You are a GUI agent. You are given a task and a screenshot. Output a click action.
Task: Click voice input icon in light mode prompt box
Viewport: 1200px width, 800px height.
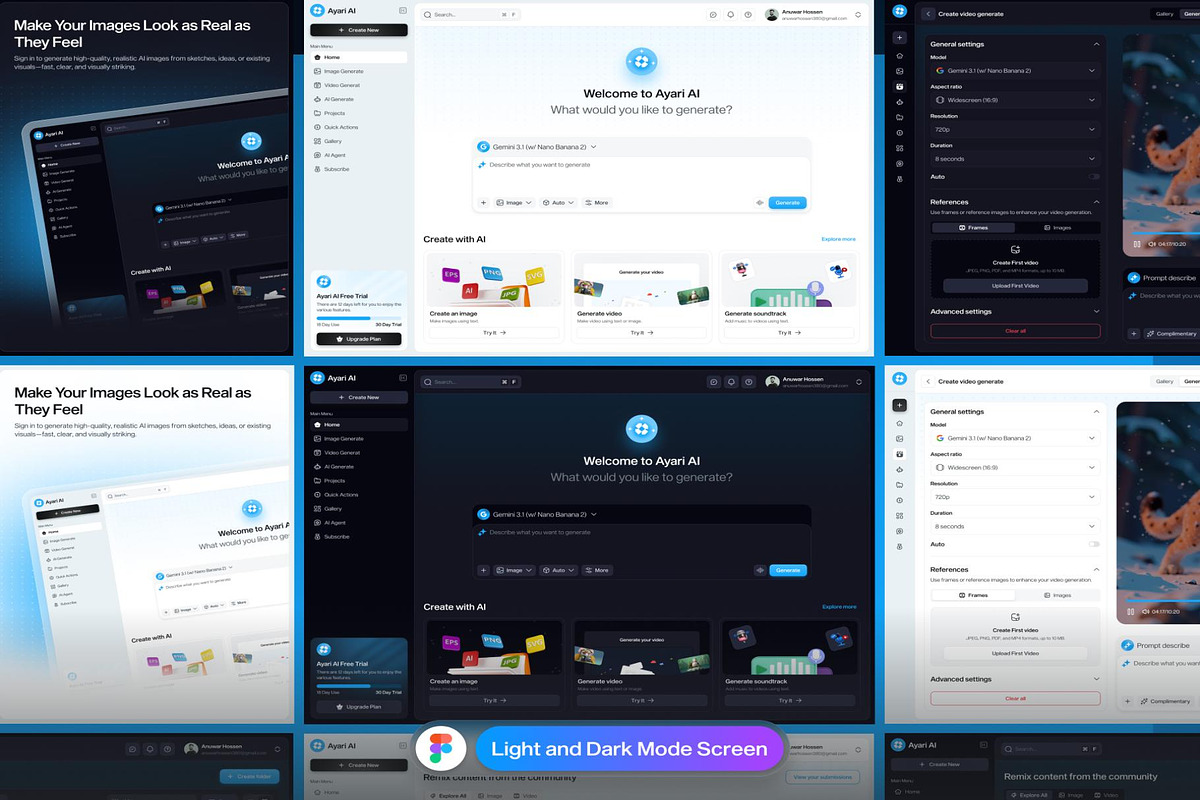[760, 202]
